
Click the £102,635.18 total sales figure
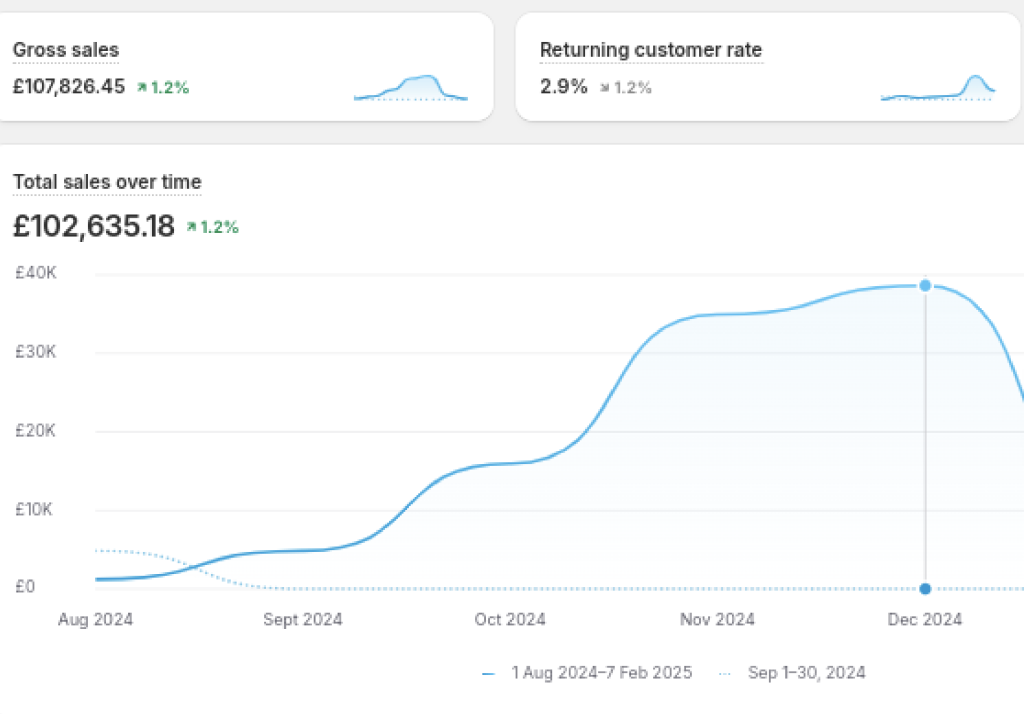coord(94,226)
